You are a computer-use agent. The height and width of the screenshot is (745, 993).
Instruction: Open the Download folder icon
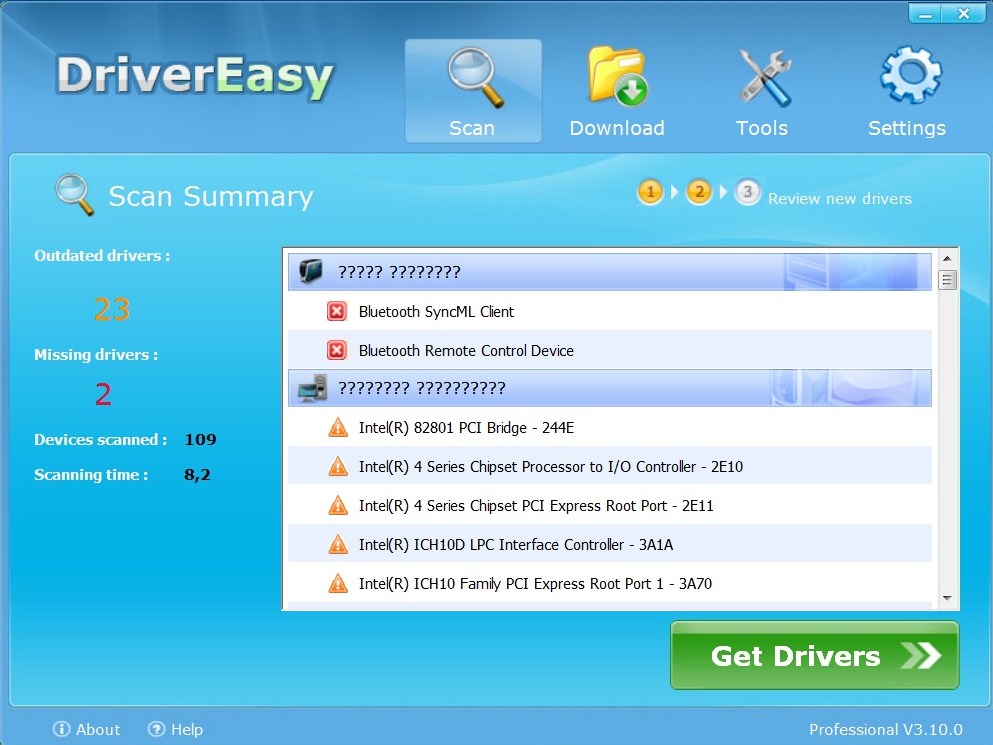pos(617,75)
